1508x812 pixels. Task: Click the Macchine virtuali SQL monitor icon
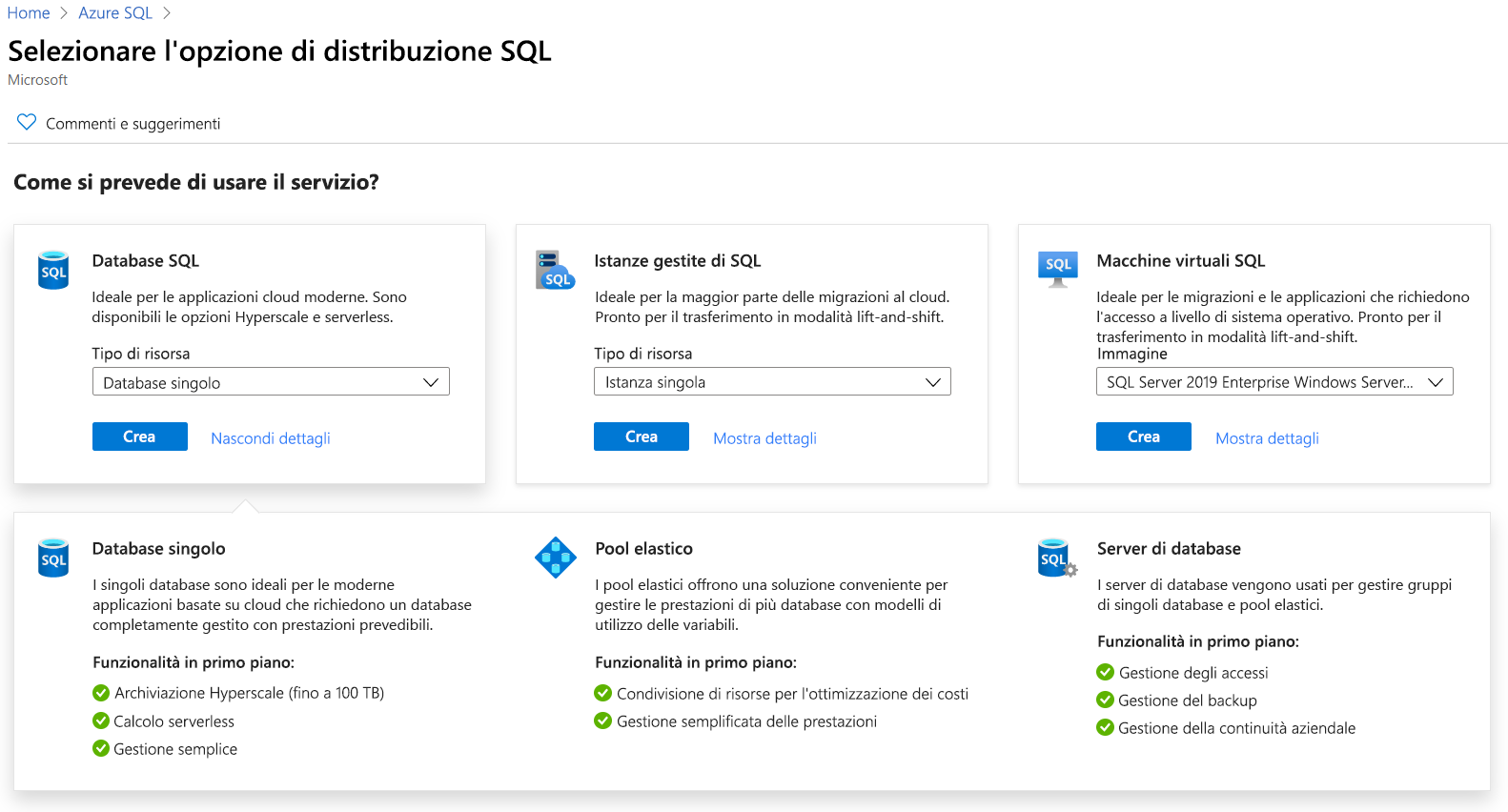(x=1058, y=269)
